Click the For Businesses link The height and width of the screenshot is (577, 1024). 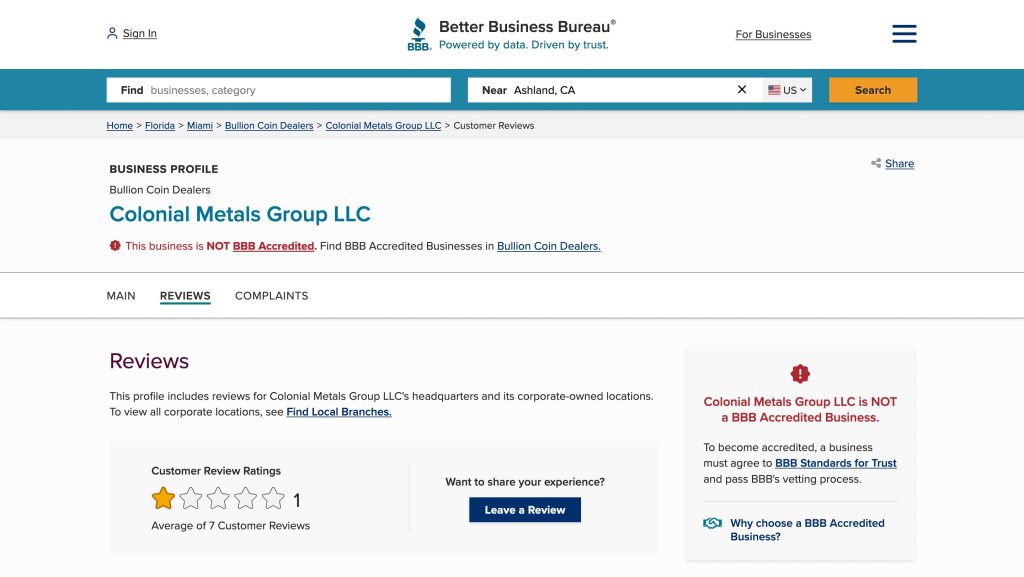(x=773, y=34)
